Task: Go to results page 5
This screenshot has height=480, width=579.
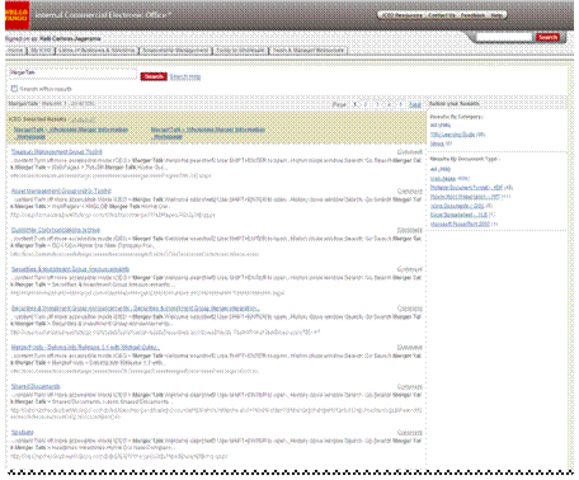Action: [x=401, y=104]
